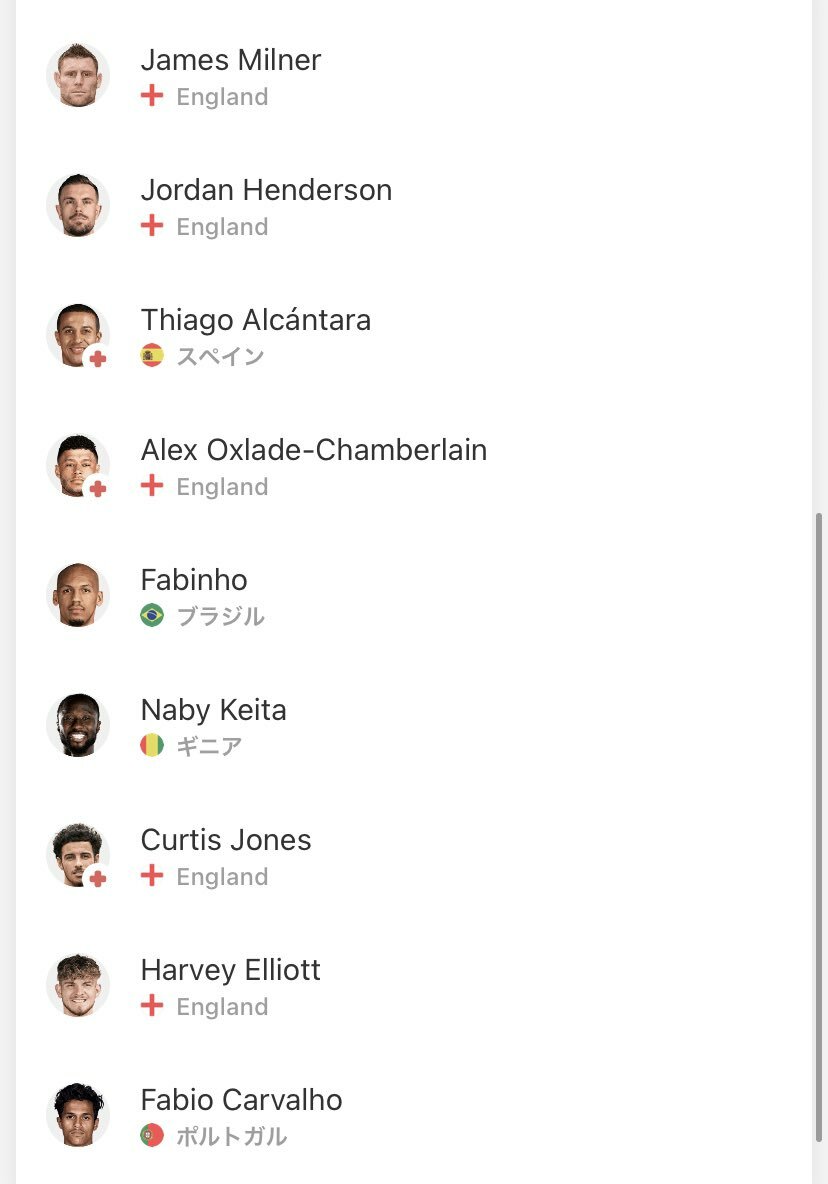Image resolution: width=828 pixels, height=1184 pixels.
Task: Click Naby Keita's headshot image
Action: 78,726
